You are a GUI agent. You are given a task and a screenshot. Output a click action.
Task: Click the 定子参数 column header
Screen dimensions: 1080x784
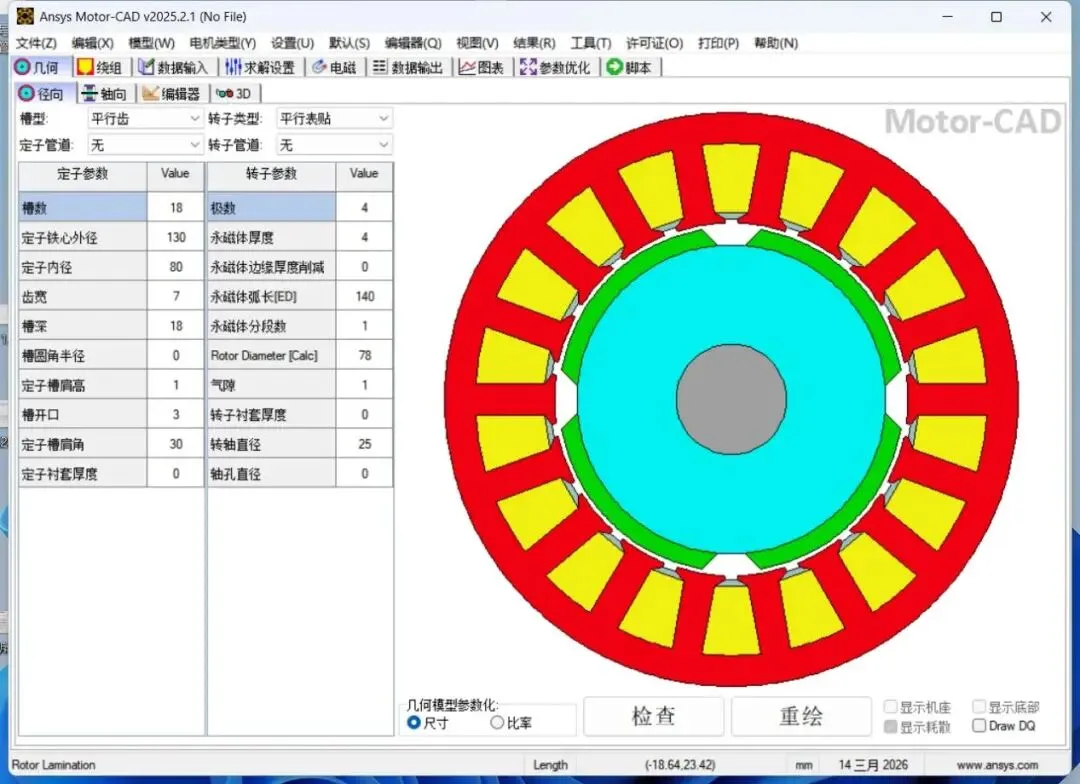click(83, 174)
